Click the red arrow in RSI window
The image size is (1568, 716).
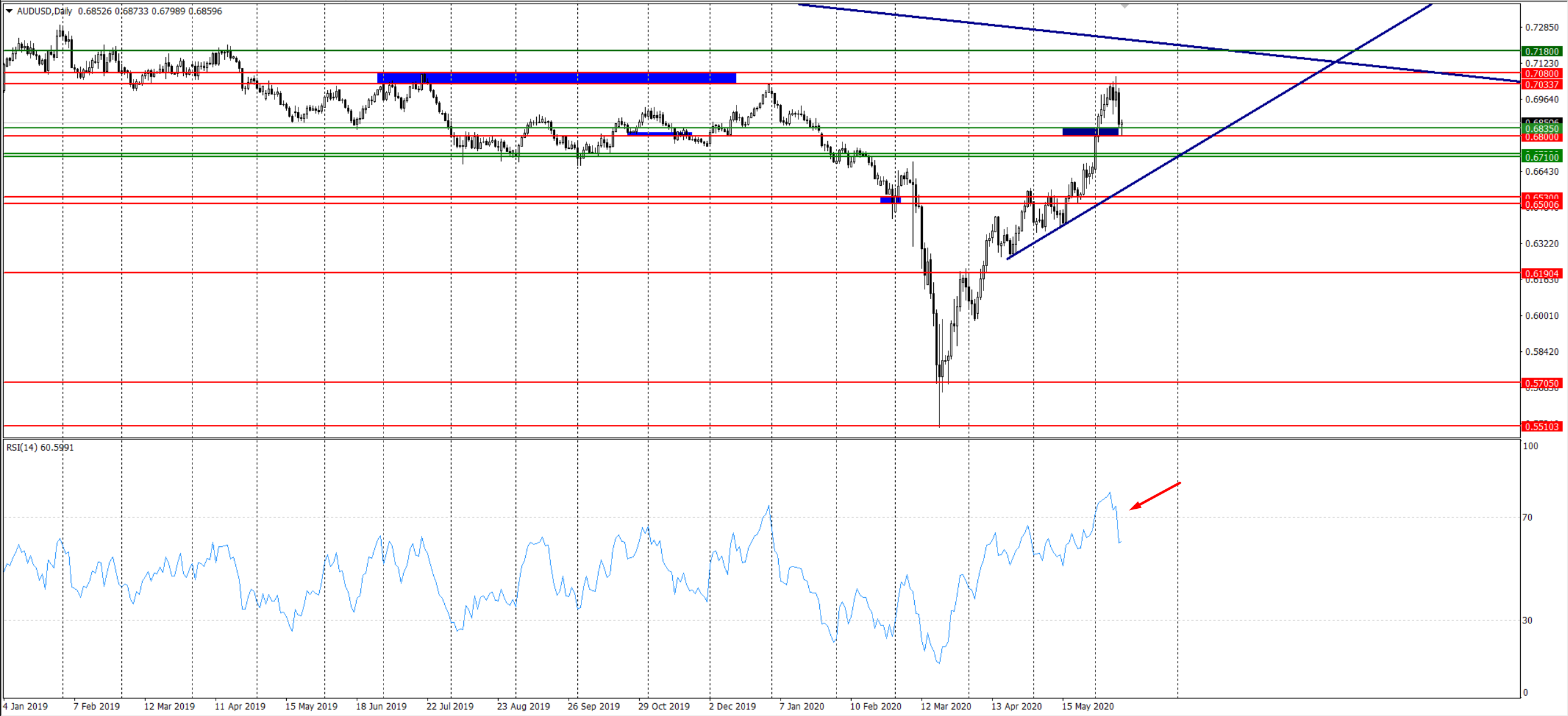click(x=1154, y=496)
